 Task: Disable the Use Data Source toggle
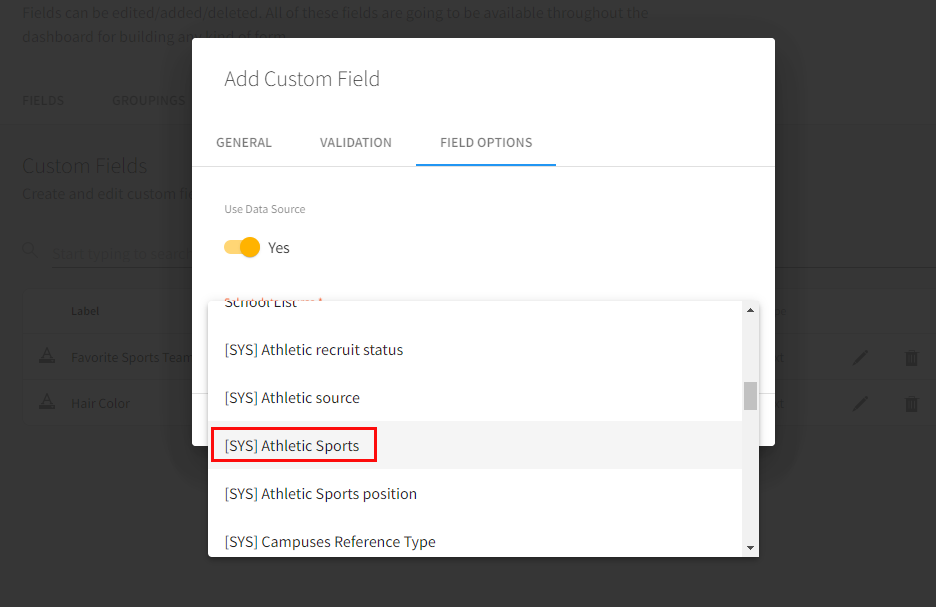242,247
